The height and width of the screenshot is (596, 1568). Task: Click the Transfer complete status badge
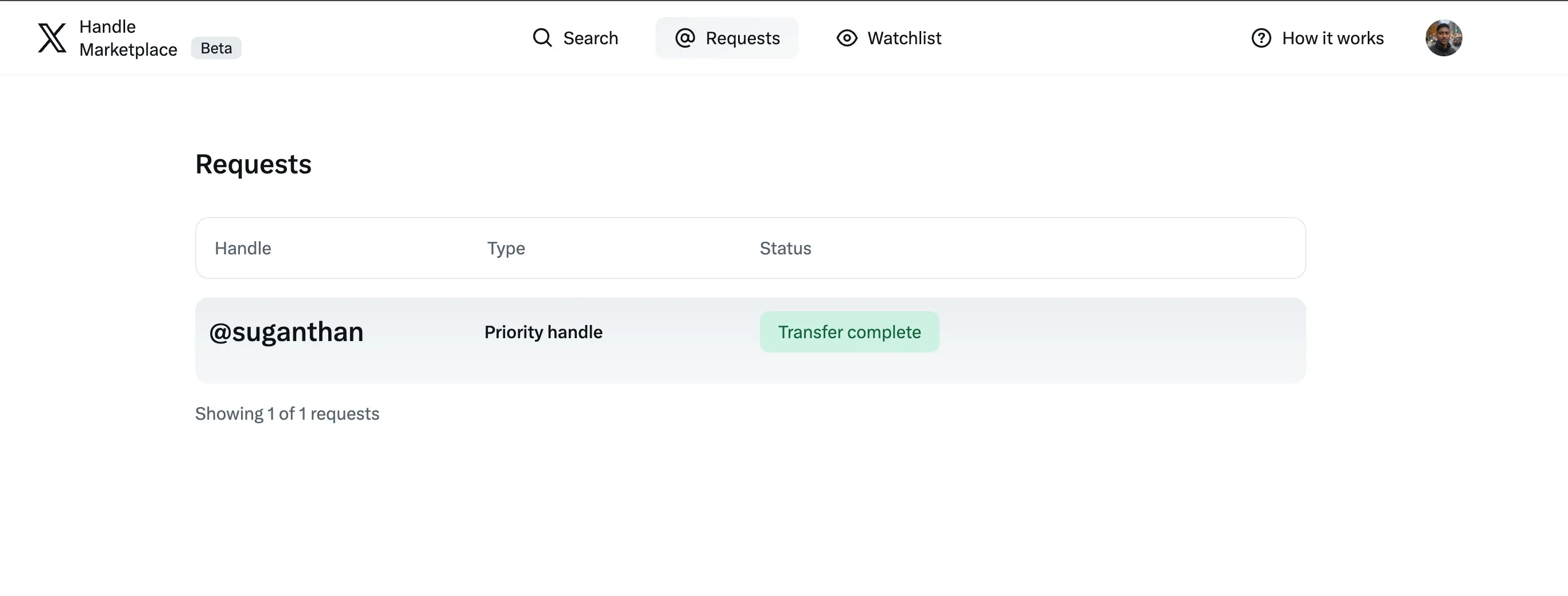coord(849,332)
